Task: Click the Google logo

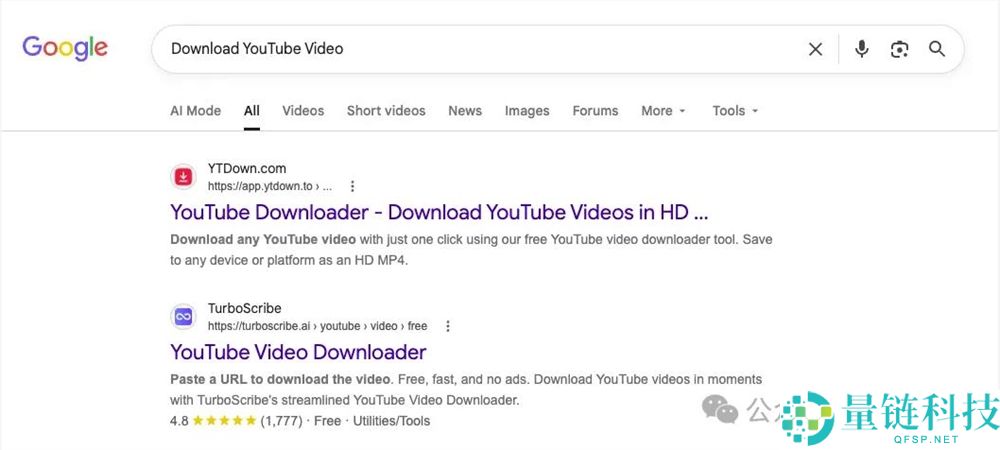Action: point(65,48)
